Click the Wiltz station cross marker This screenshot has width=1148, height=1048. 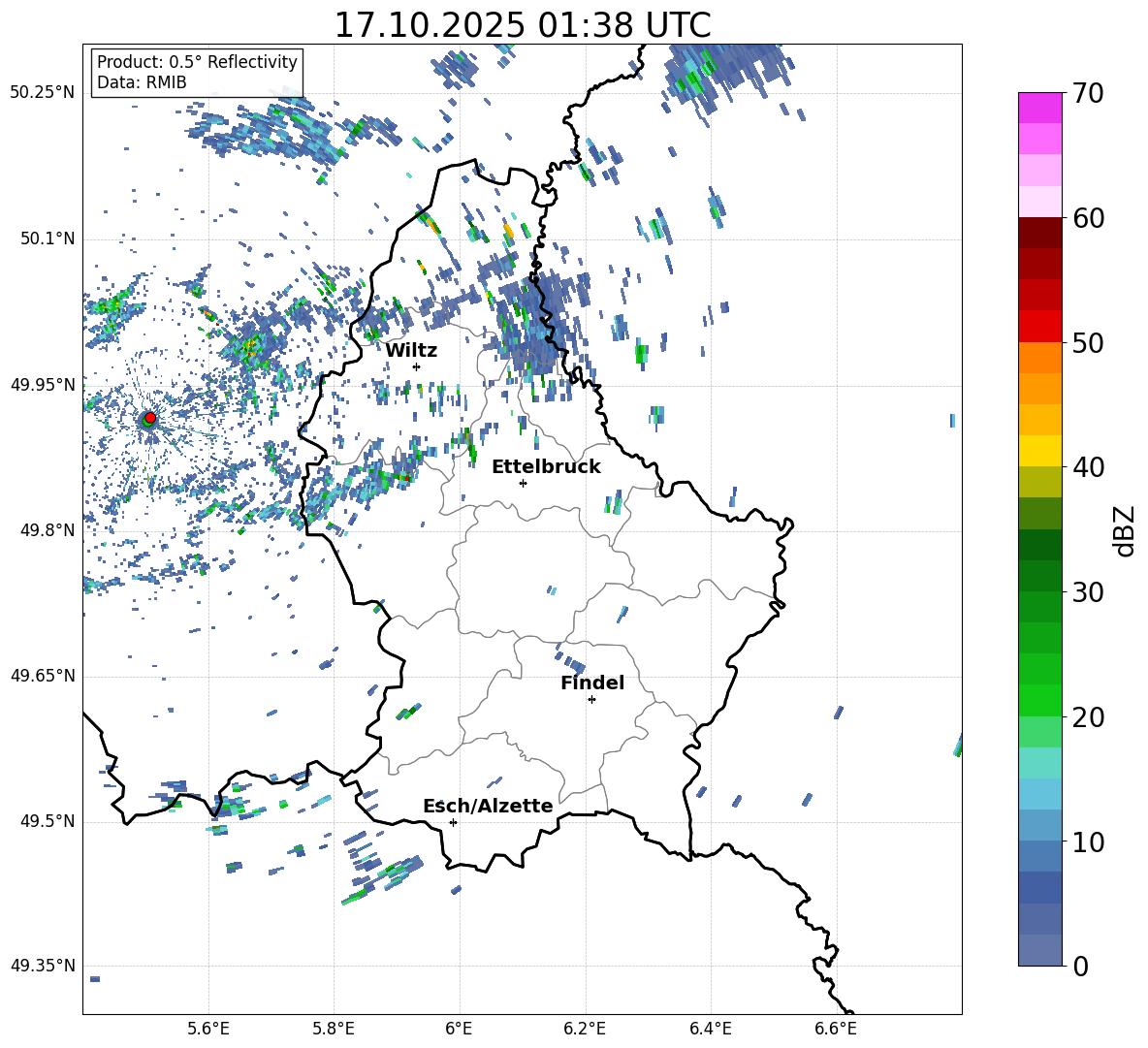click(416, 366)
